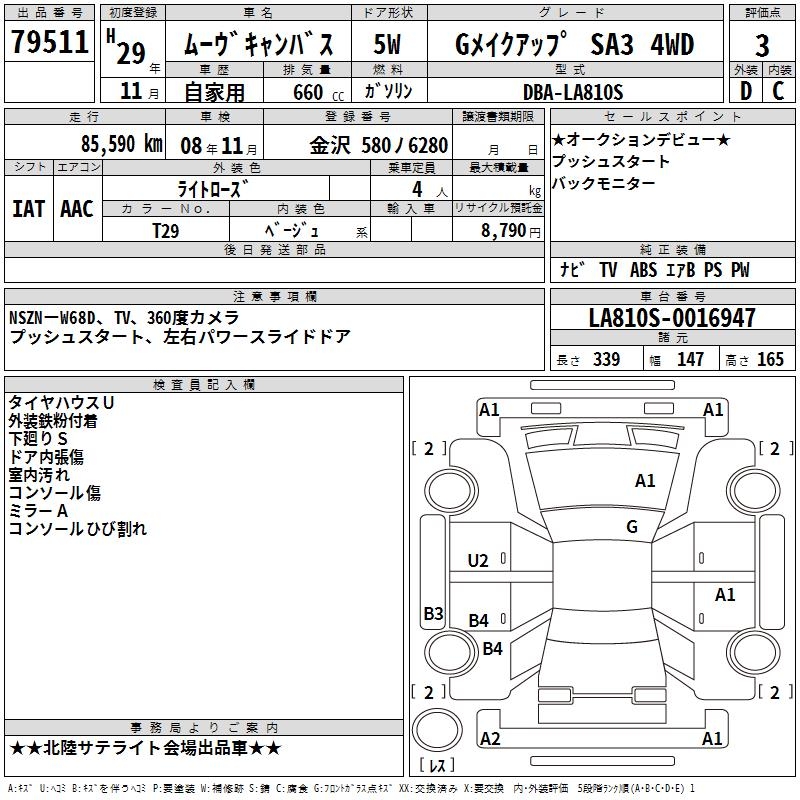
Task: Click the inspector note 下廻りS
Action: pyautogui.click(x=38, y=438)
